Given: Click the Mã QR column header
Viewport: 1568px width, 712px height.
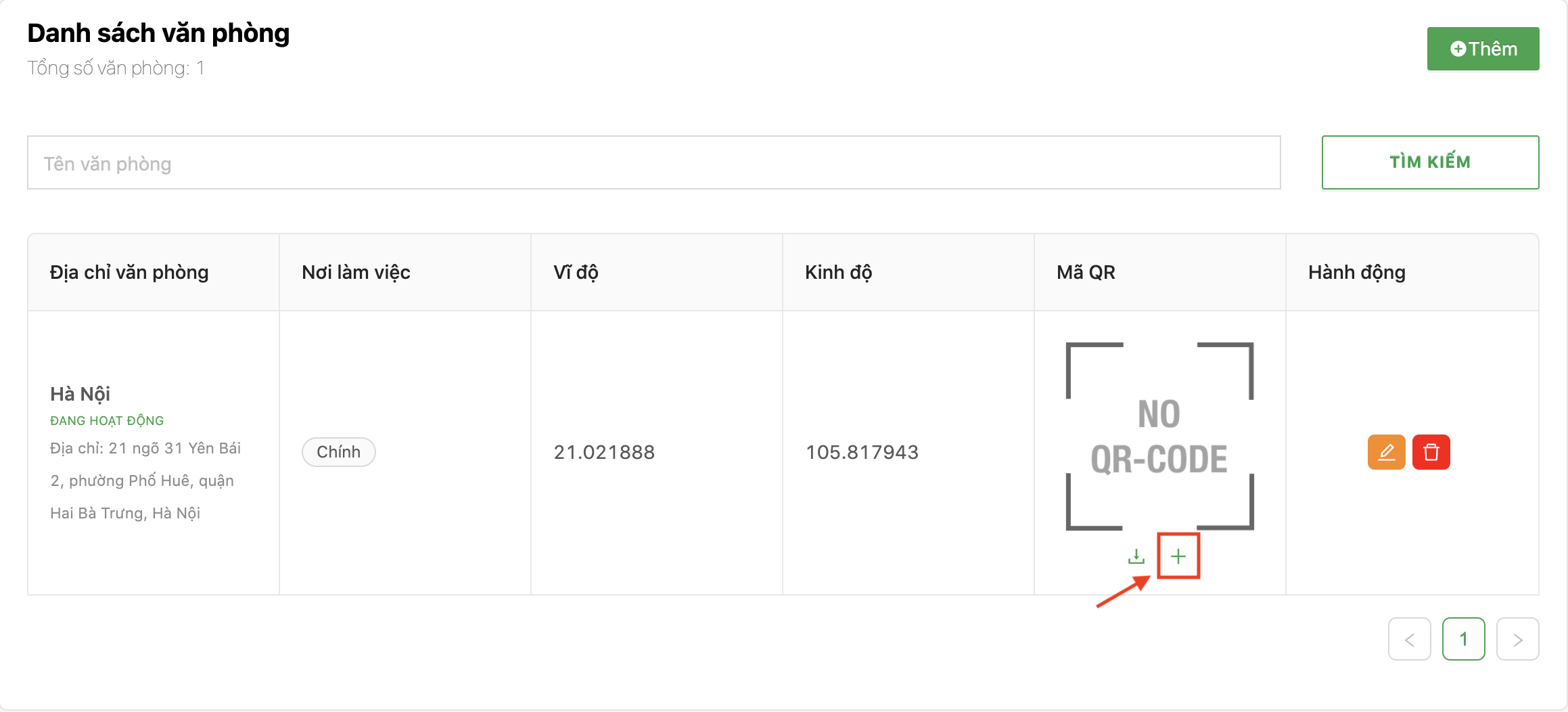Looking at the screenshot, I should pos(1086,272).
